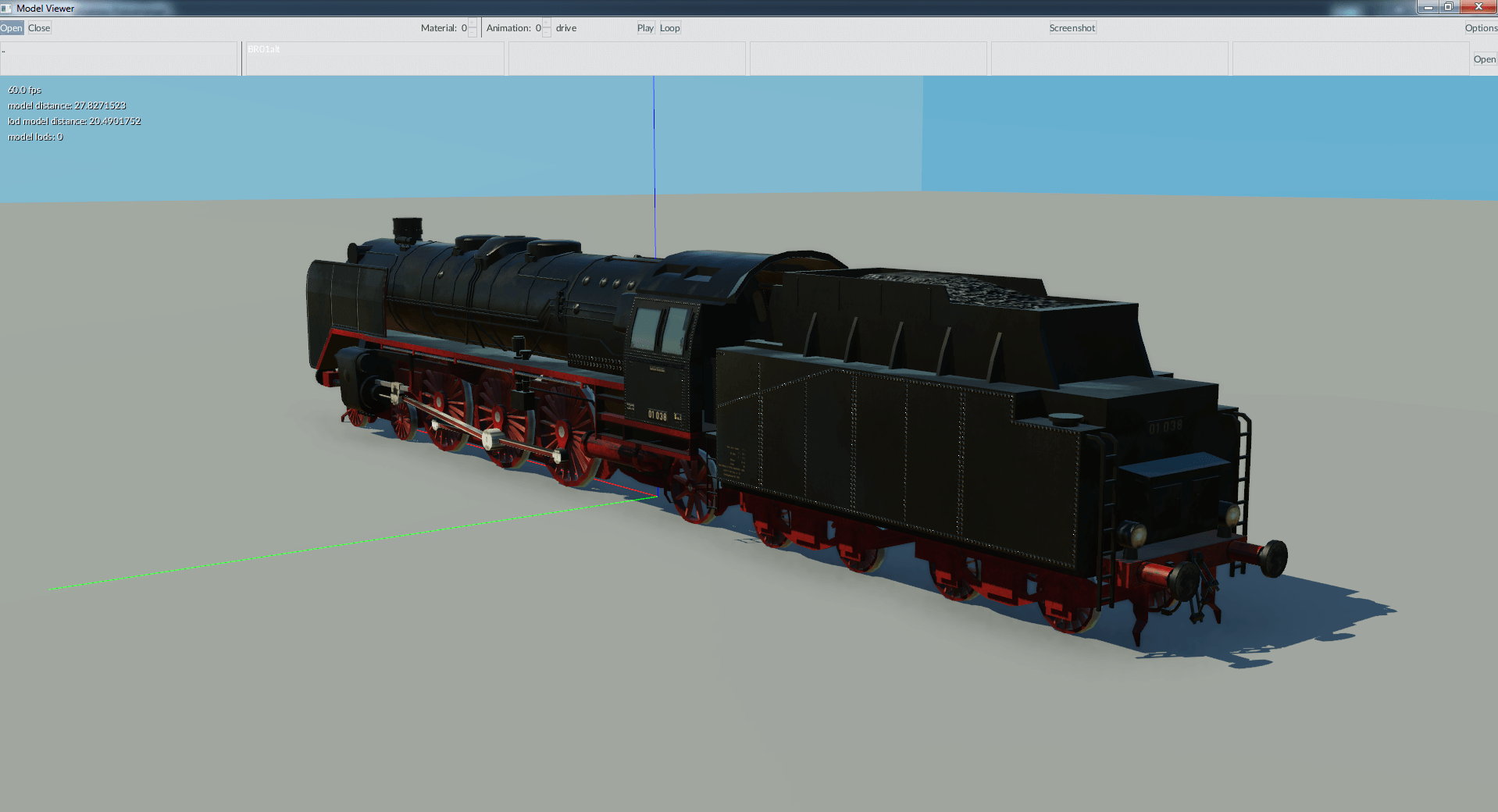This screenshot has width=1498, height=812.
Task: Click the 'Material: 0' label
Action: (444, 28)
